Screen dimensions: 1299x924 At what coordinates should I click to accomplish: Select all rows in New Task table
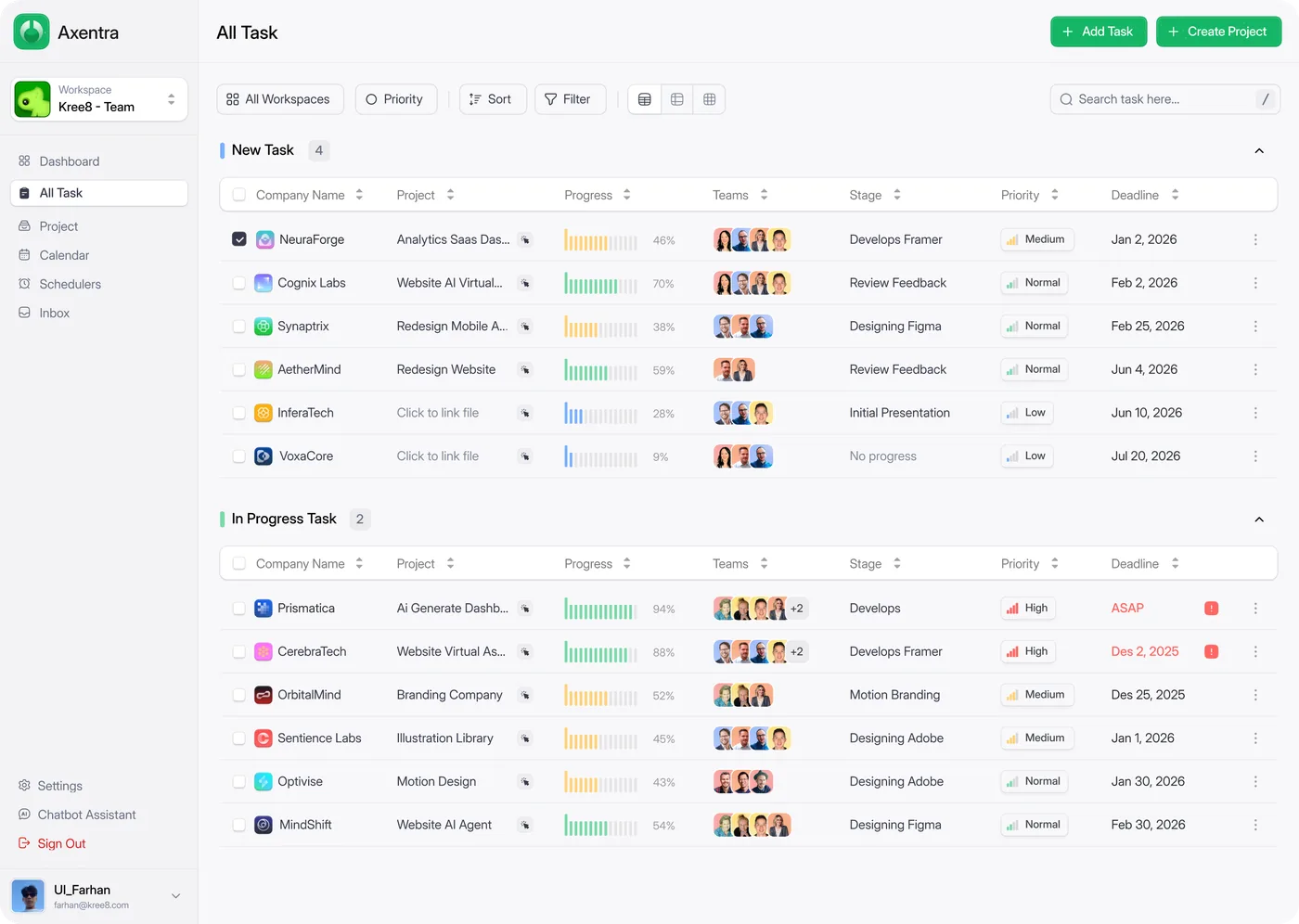239,195
